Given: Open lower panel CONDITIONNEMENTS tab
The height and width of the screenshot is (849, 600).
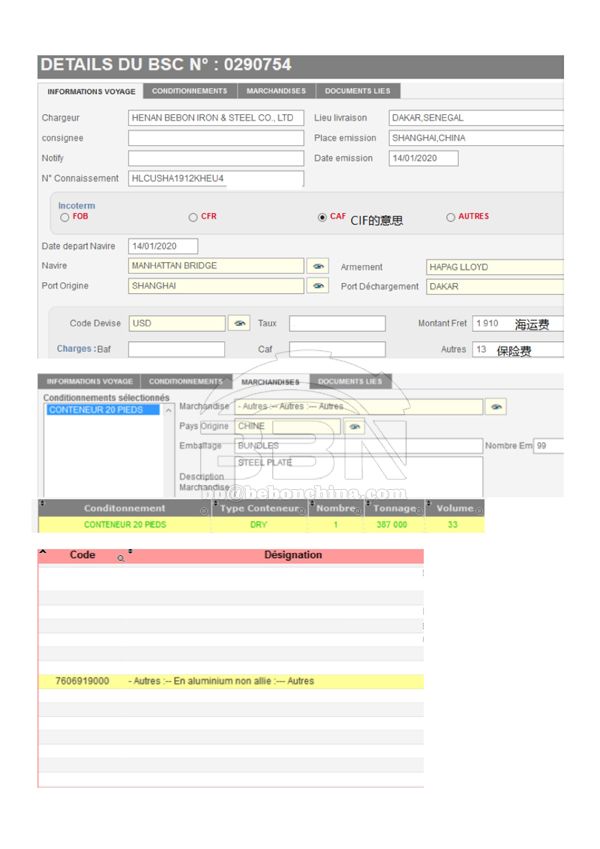Looking at the screenshot, I should click(x=186, y=381).
